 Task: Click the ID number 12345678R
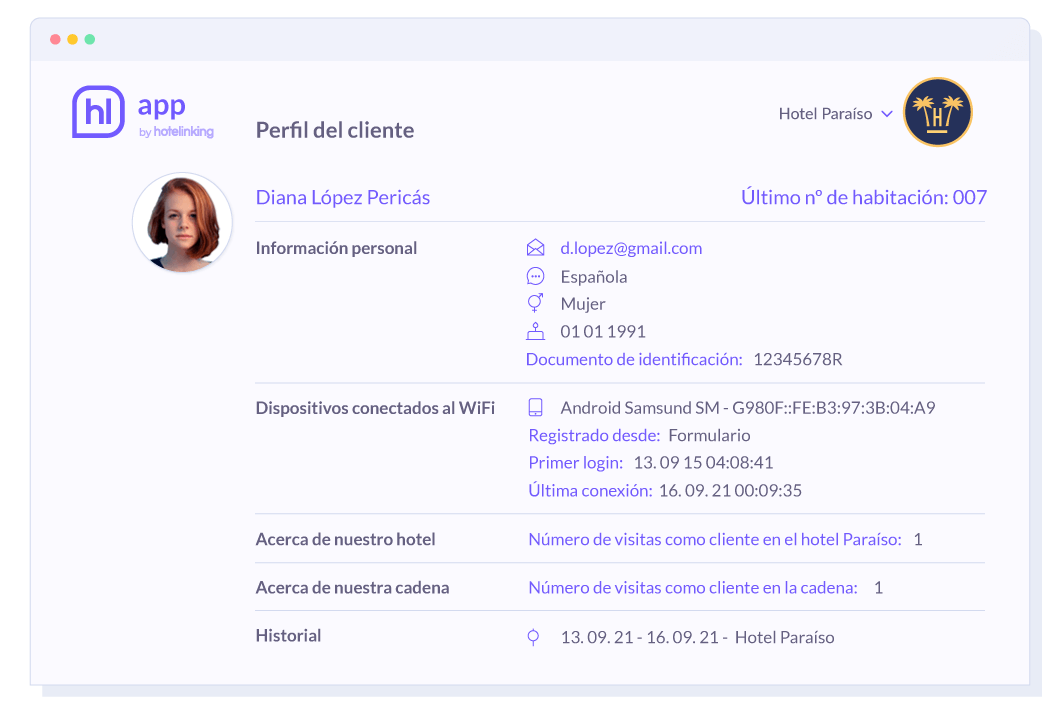pos(798,359)
